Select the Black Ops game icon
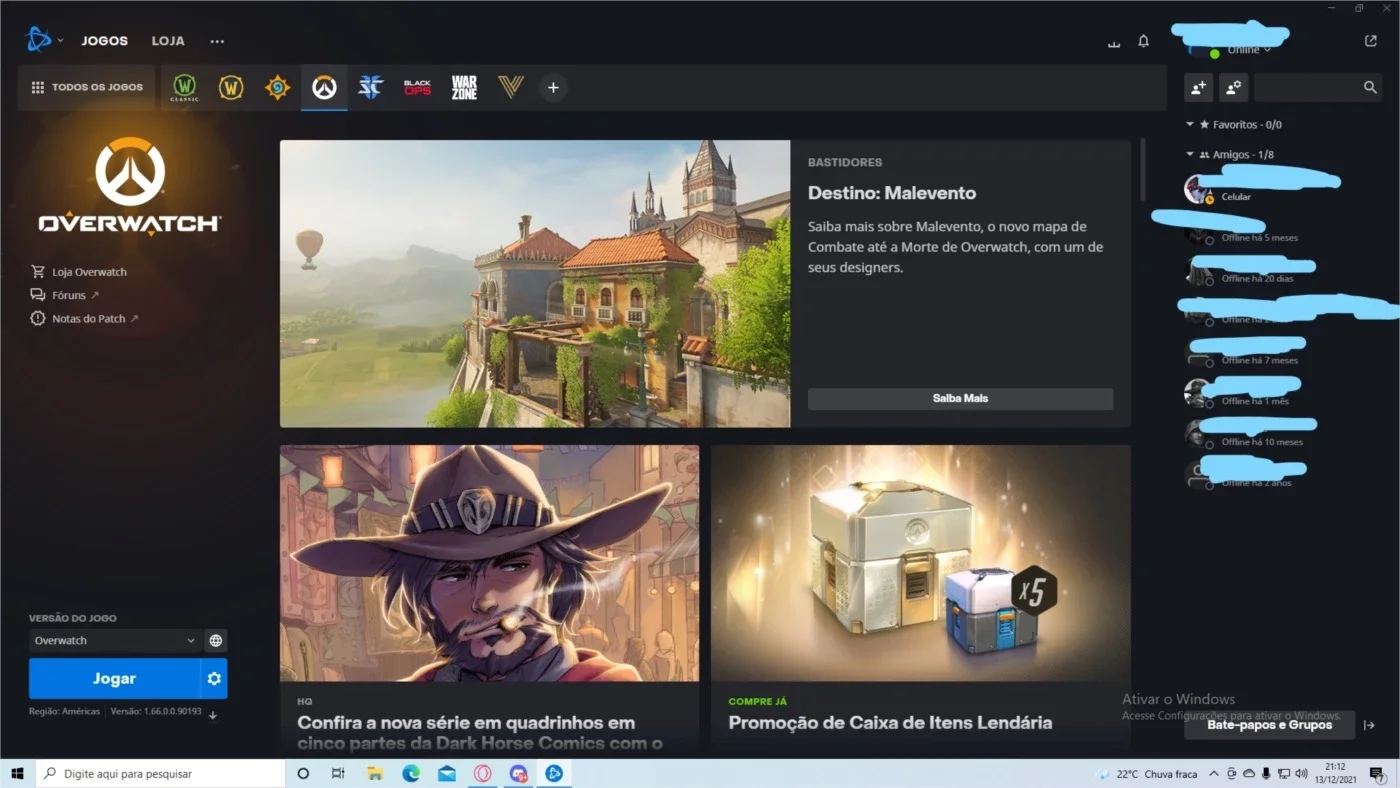The image size is (1400, 788). pyautogui.click(x=417, y=87)
